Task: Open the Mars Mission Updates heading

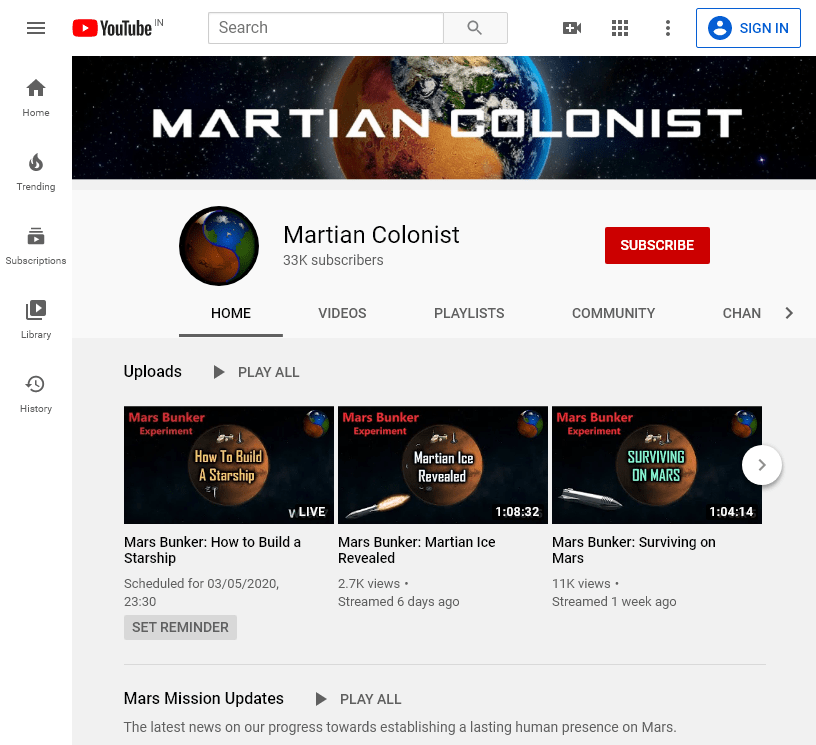Action: tap(203, 698)
